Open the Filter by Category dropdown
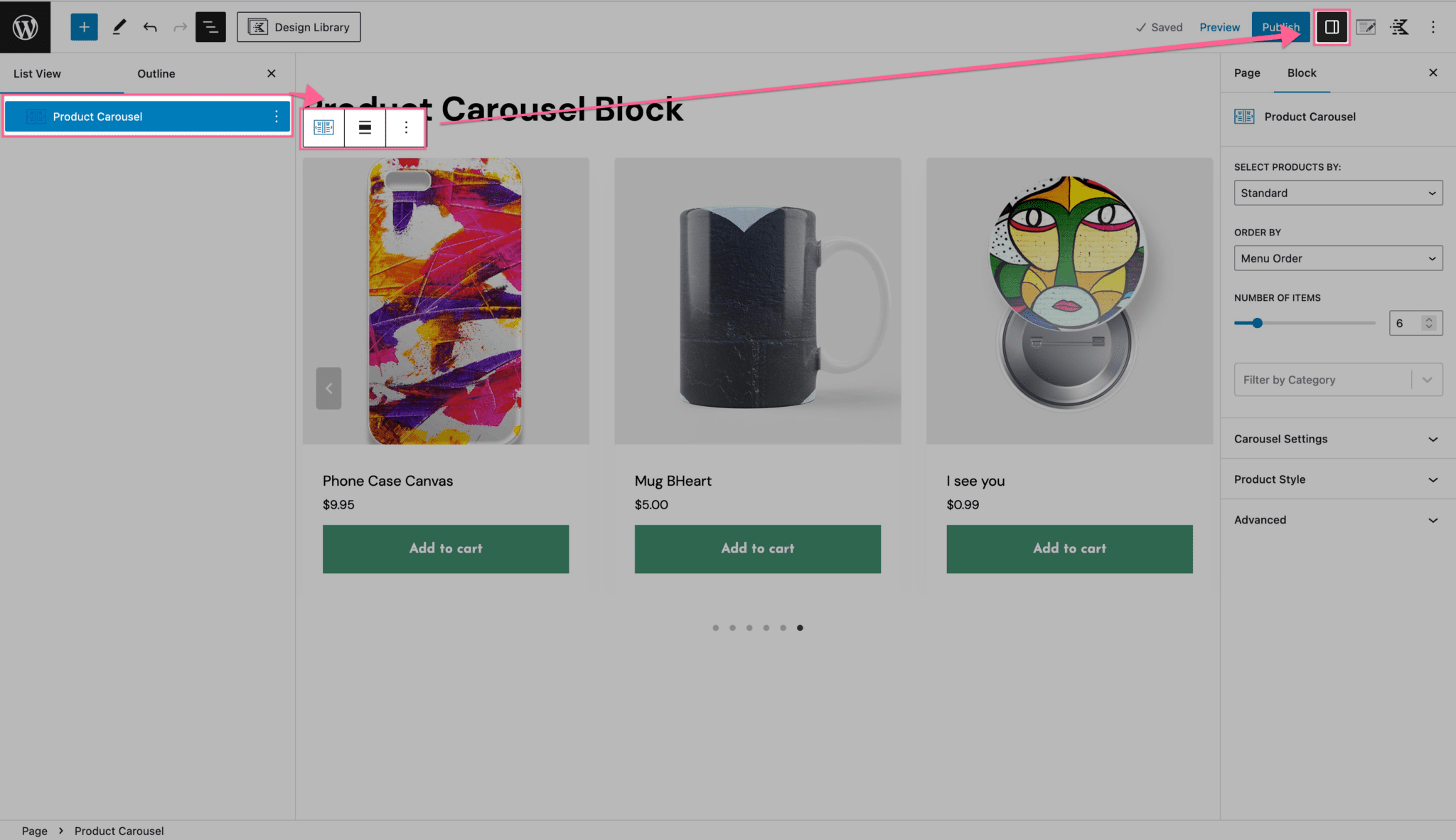The width and height of the screenshot is (1456, 840). pos(1337,379)
